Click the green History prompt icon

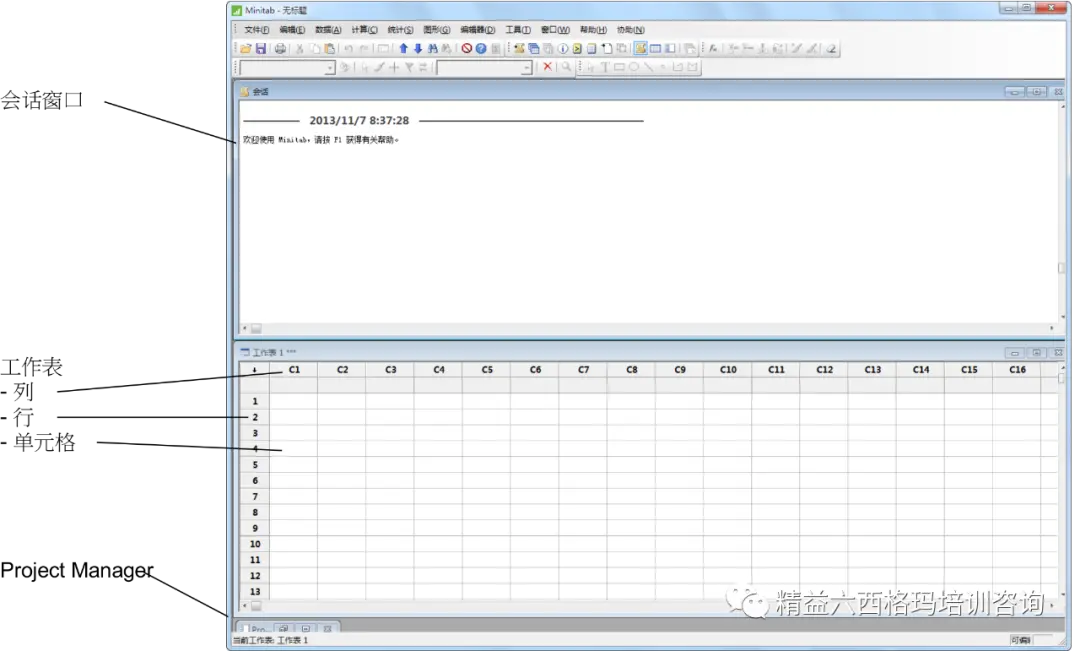(x=577, y=48)
